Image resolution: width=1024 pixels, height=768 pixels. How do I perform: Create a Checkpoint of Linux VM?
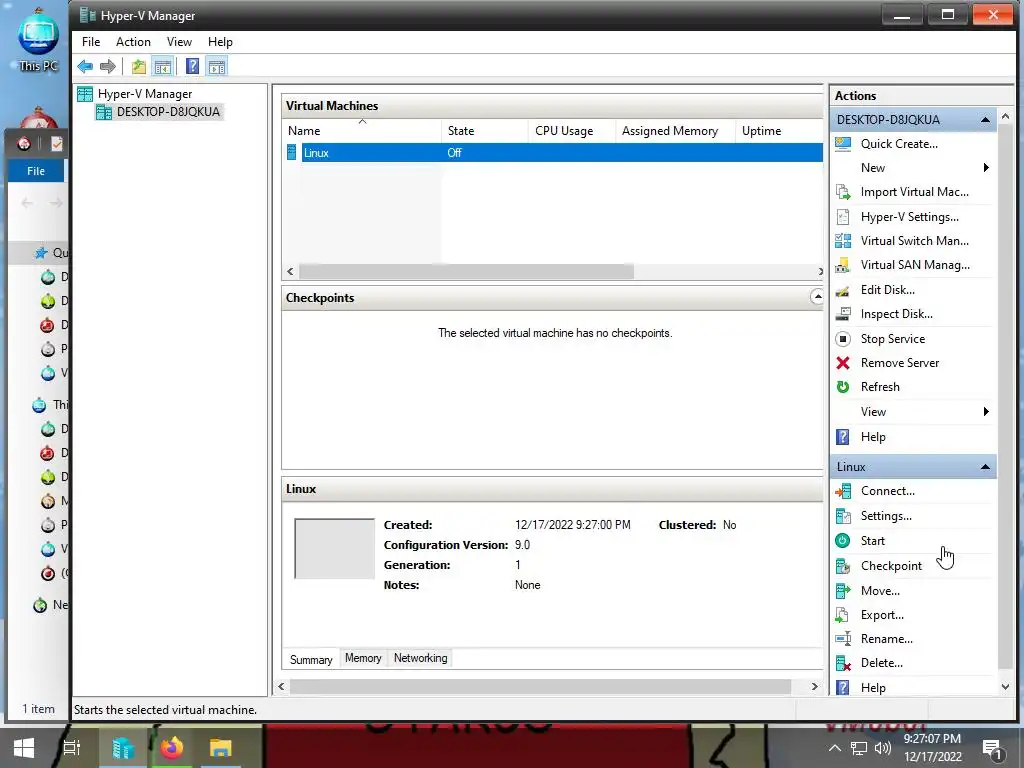click(891, 566)
